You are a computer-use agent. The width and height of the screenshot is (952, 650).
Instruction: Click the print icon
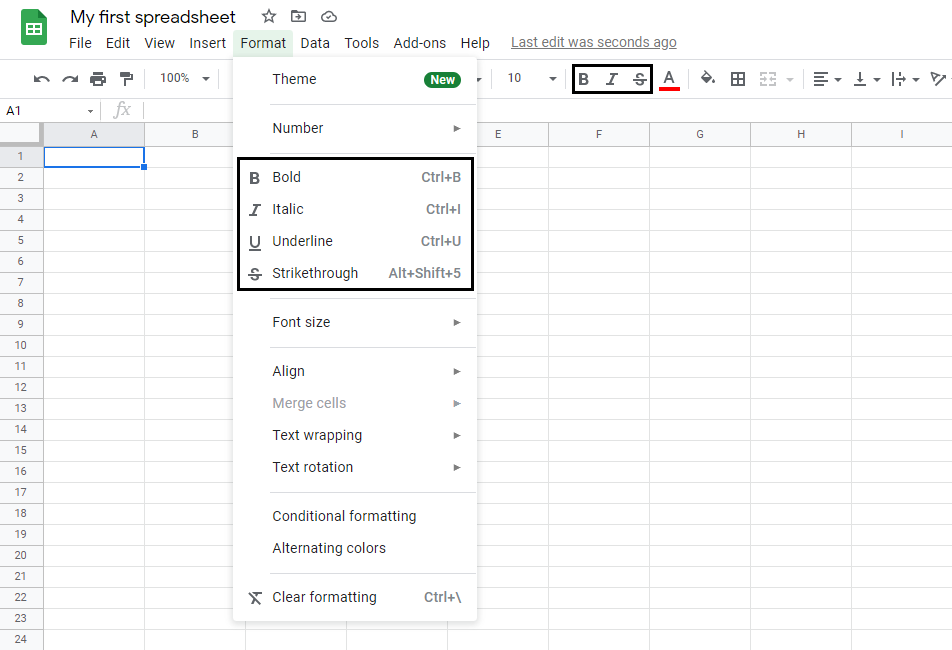[x=98, y=79]
